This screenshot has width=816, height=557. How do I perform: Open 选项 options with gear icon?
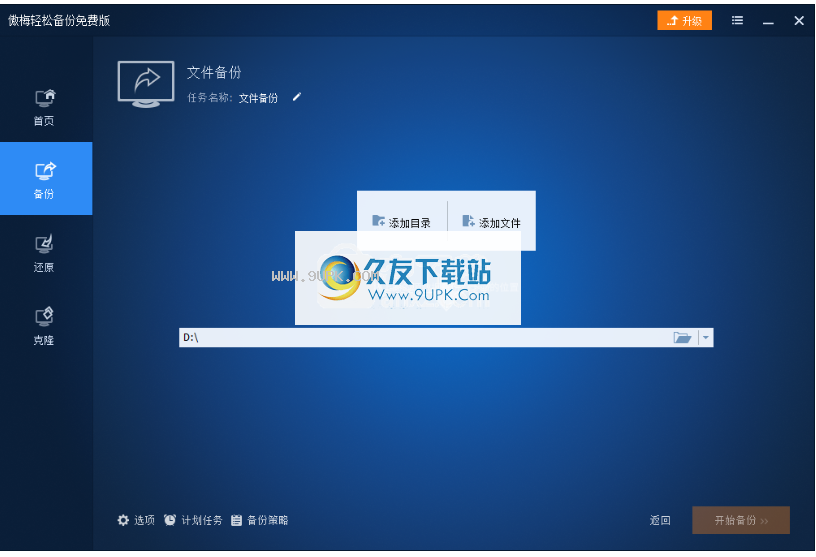click(x=136, y=520)
